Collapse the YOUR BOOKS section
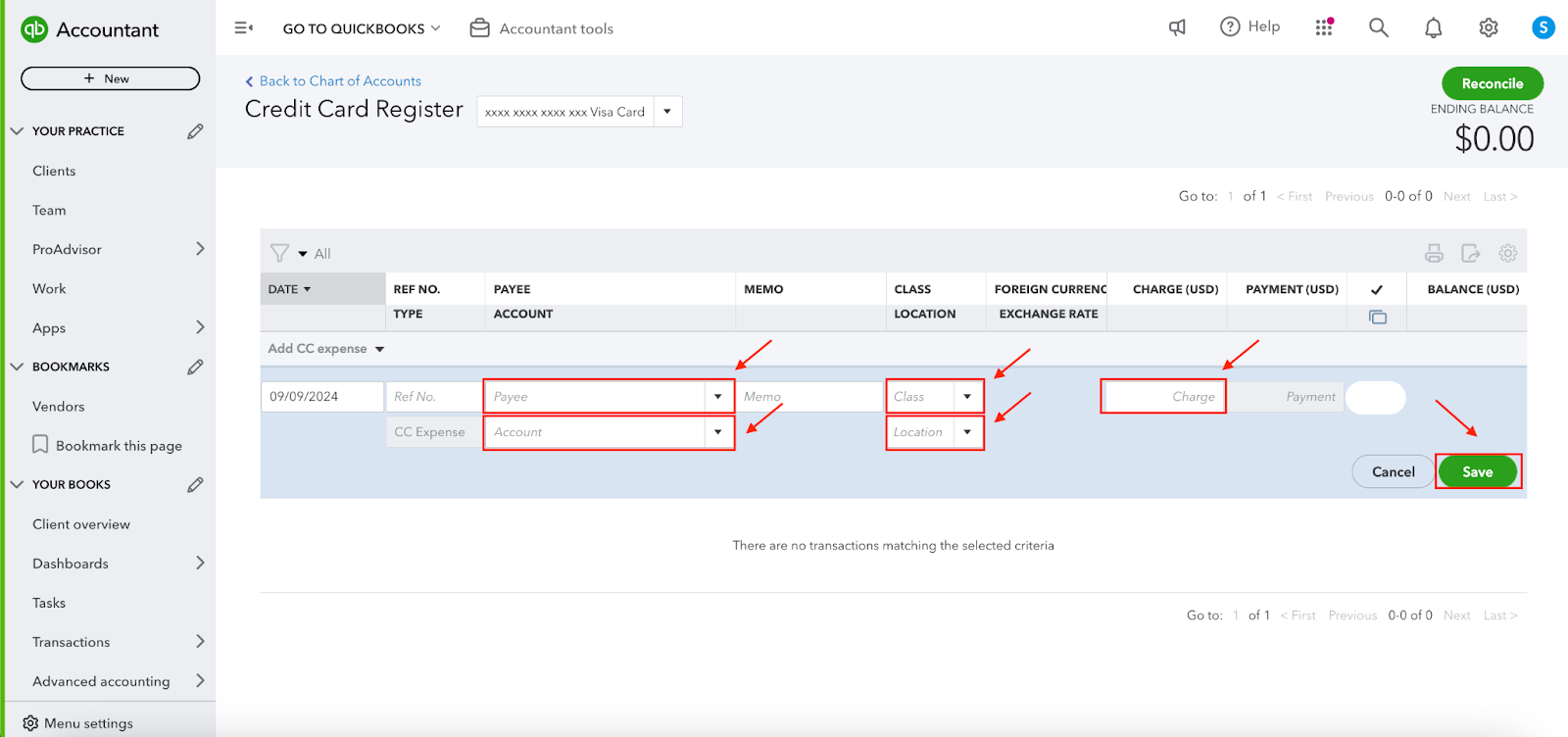The image size is (1568, 737). click(17, 484)
